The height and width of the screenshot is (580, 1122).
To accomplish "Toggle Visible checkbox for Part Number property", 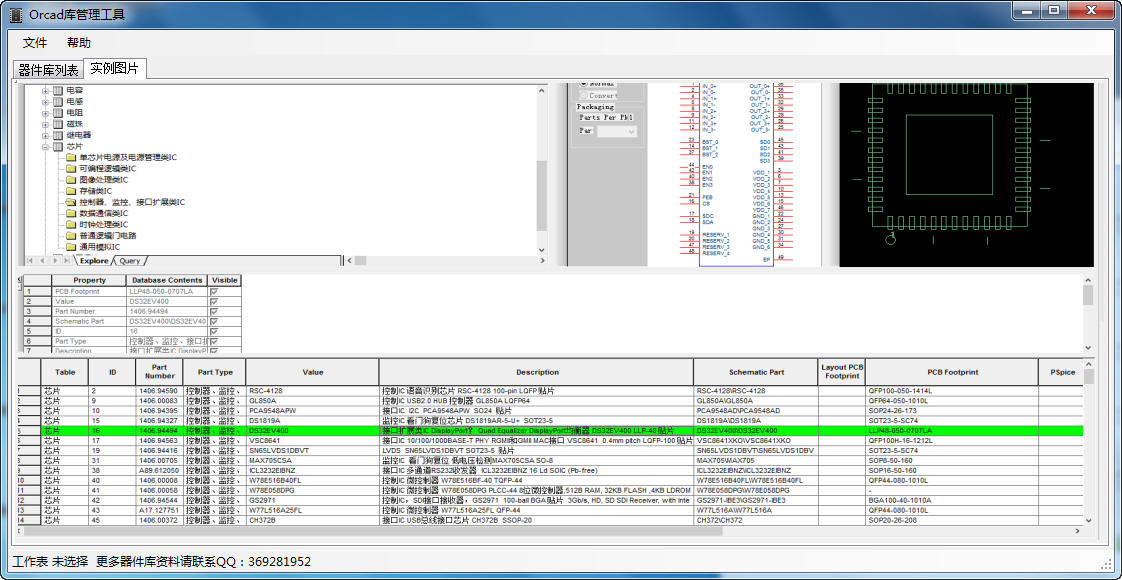I will 213,311.
